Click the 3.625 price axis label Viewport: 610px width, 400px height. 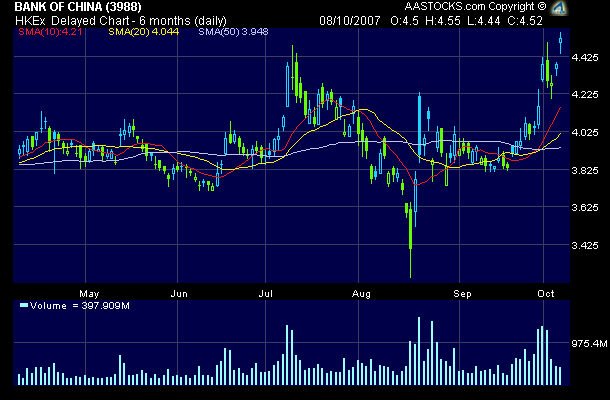coord(585,207)
